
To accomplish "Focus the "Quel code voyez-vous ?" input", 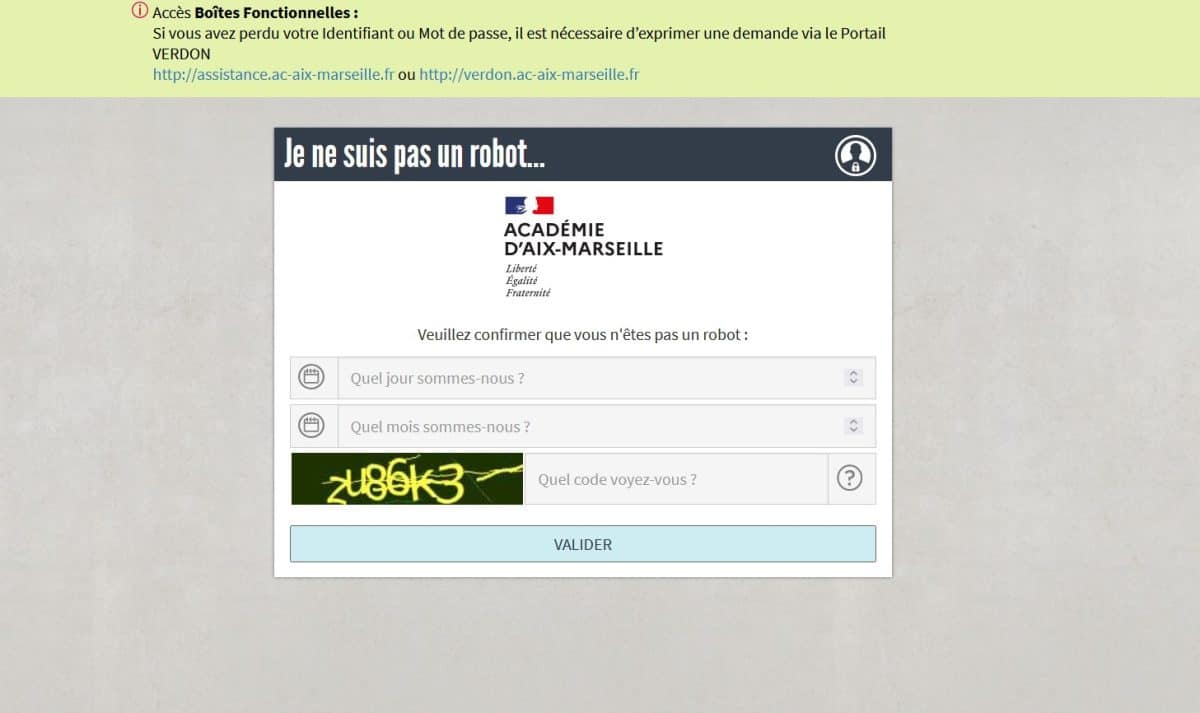I will [676, 479].
